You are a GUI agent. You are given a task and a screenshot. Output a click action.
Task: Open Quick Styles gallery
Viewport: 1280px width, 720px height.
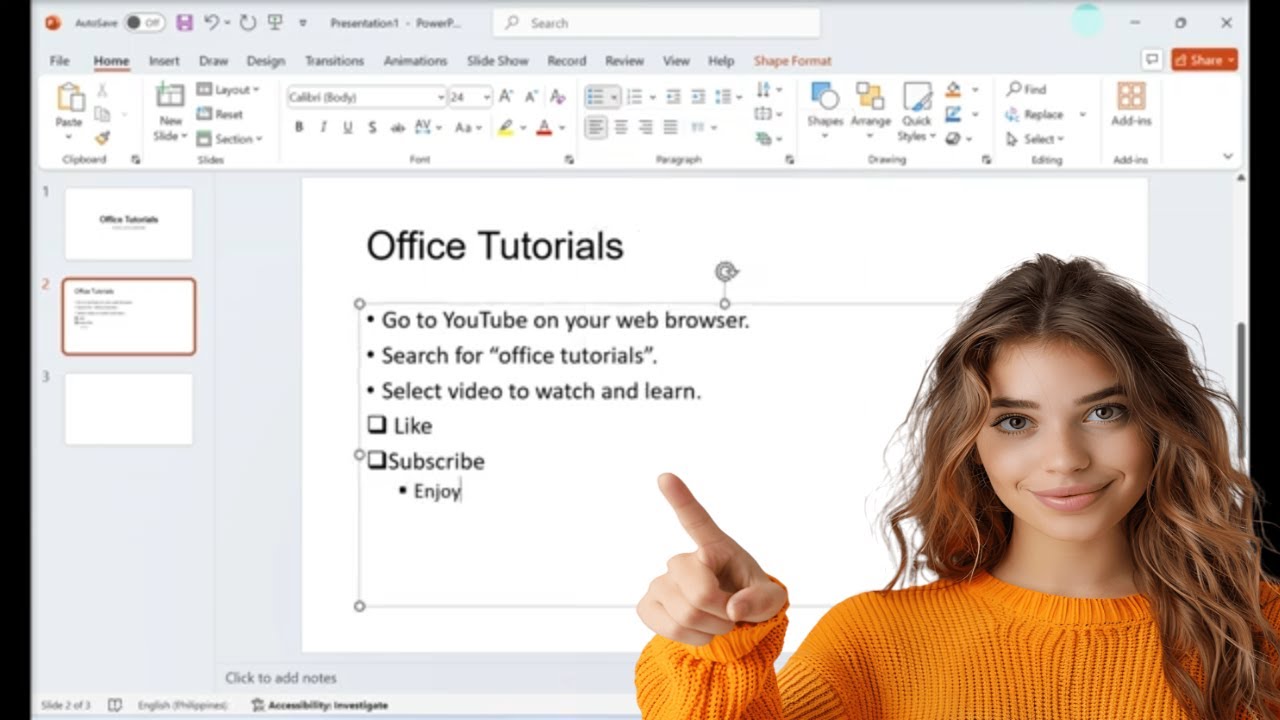tap(917, 111)
